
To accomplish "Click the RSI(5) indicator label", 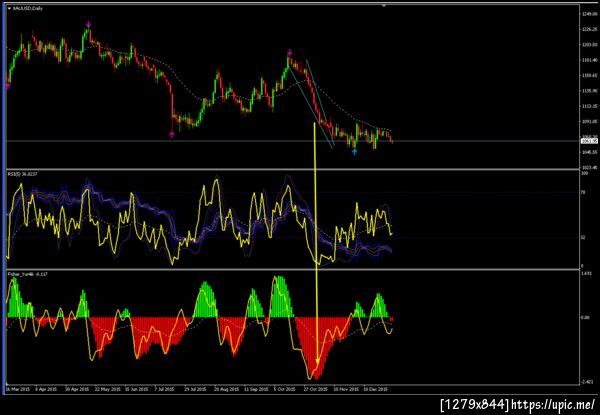I will click(x=21, y=174).
